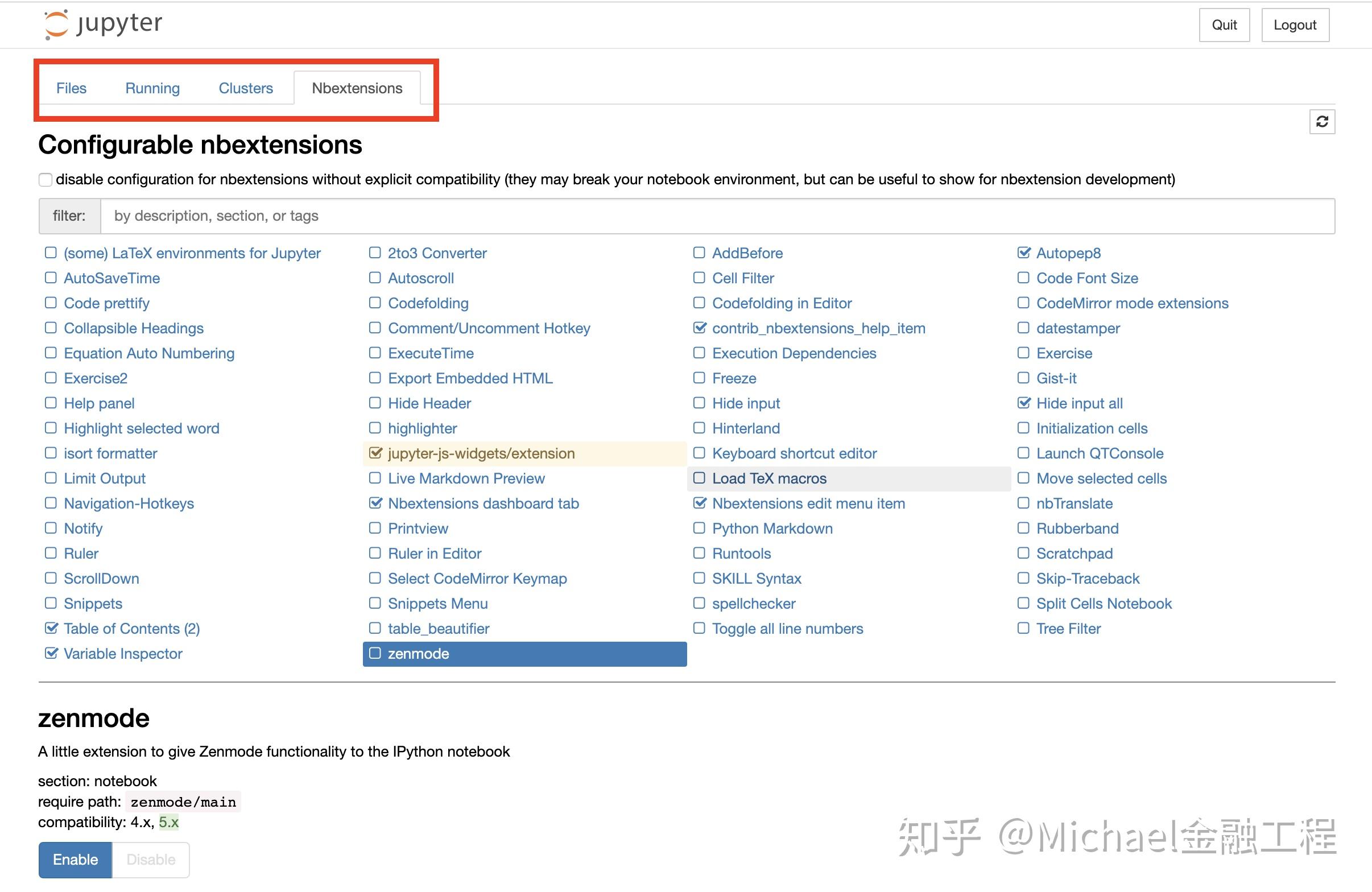
Task: Click the Enable button for zenmode
Action: pyautogui.click(x=76, y=859)
